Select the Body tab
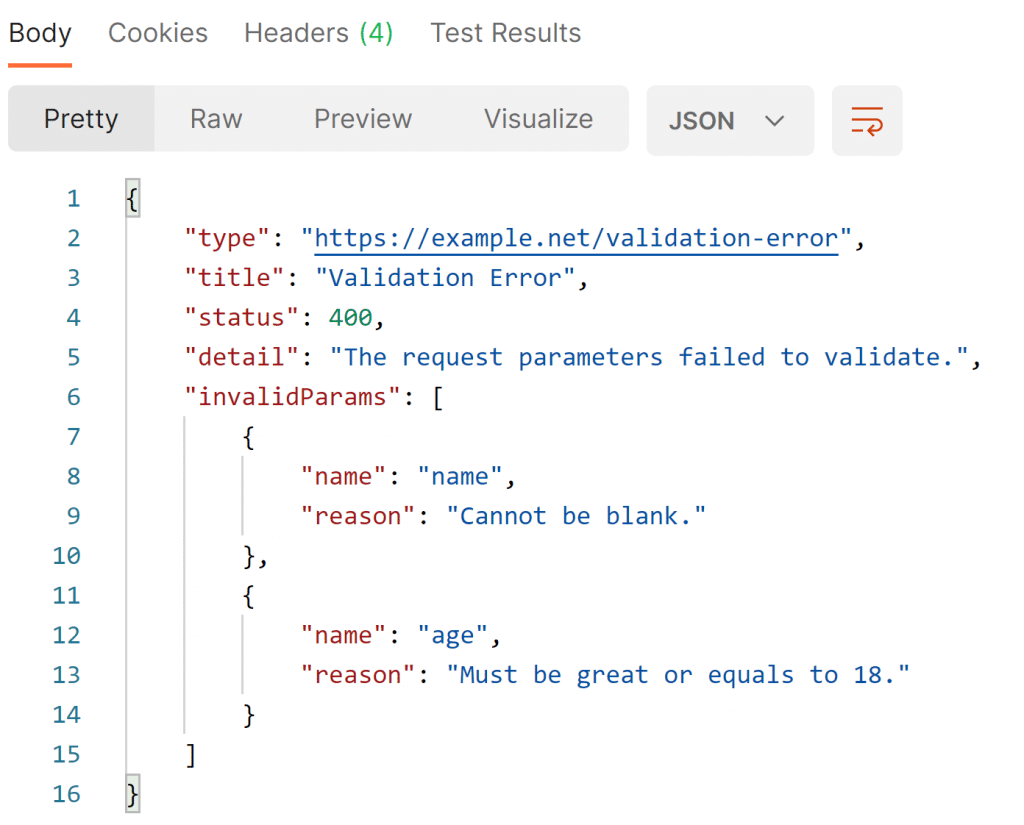1024x825 pixels. 39,33
